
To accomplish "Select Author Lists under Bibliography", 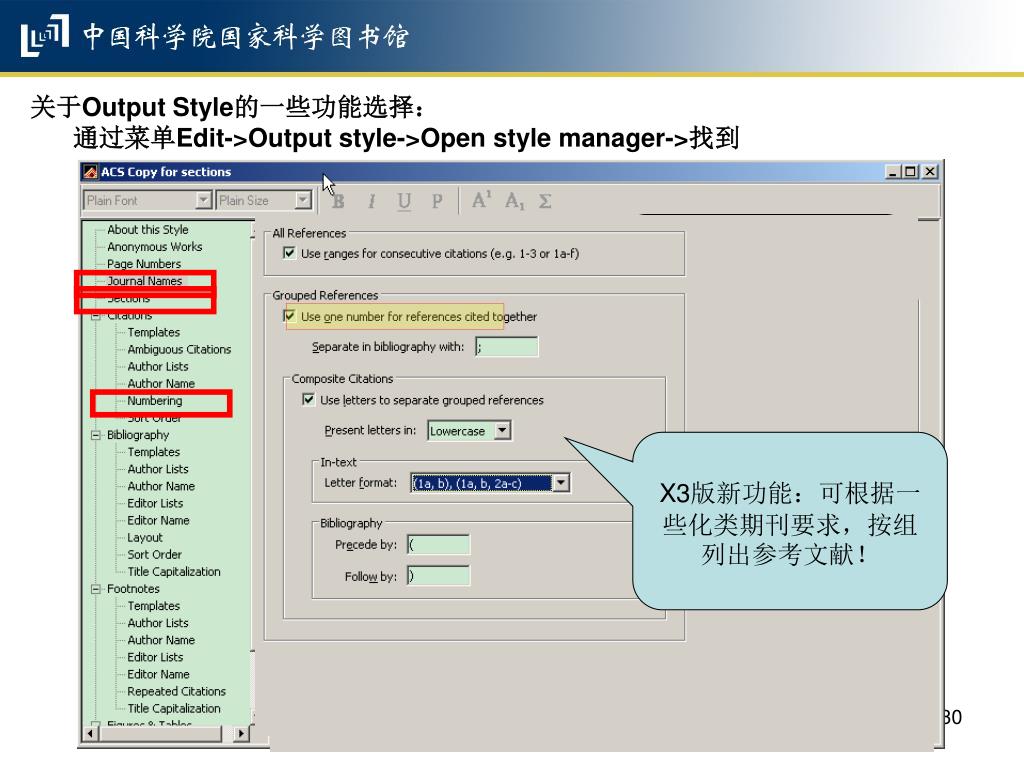I will (x=158, y=469).
